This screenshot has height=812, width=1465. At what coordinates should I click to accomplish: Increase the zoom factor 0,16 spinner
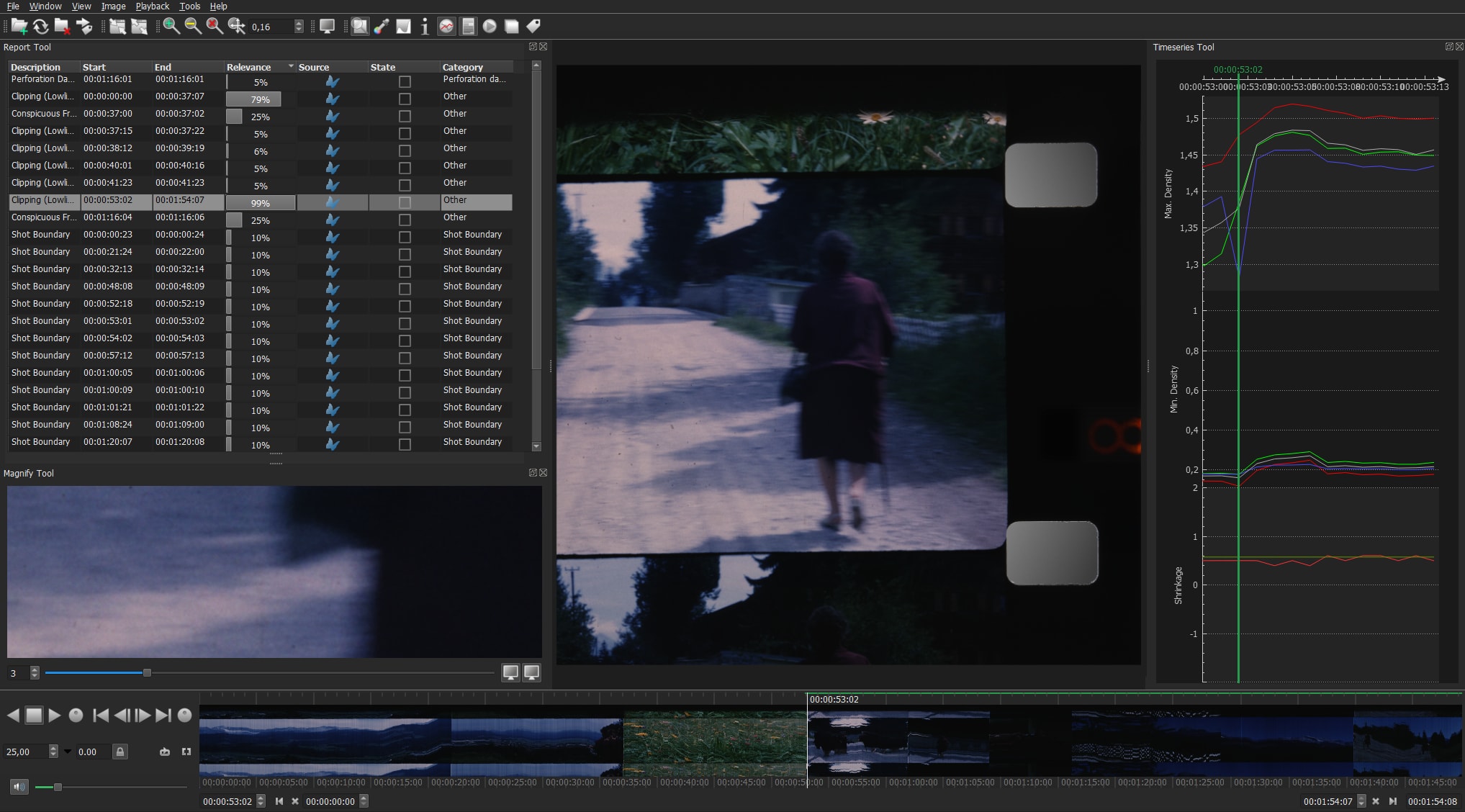point(299,23)
